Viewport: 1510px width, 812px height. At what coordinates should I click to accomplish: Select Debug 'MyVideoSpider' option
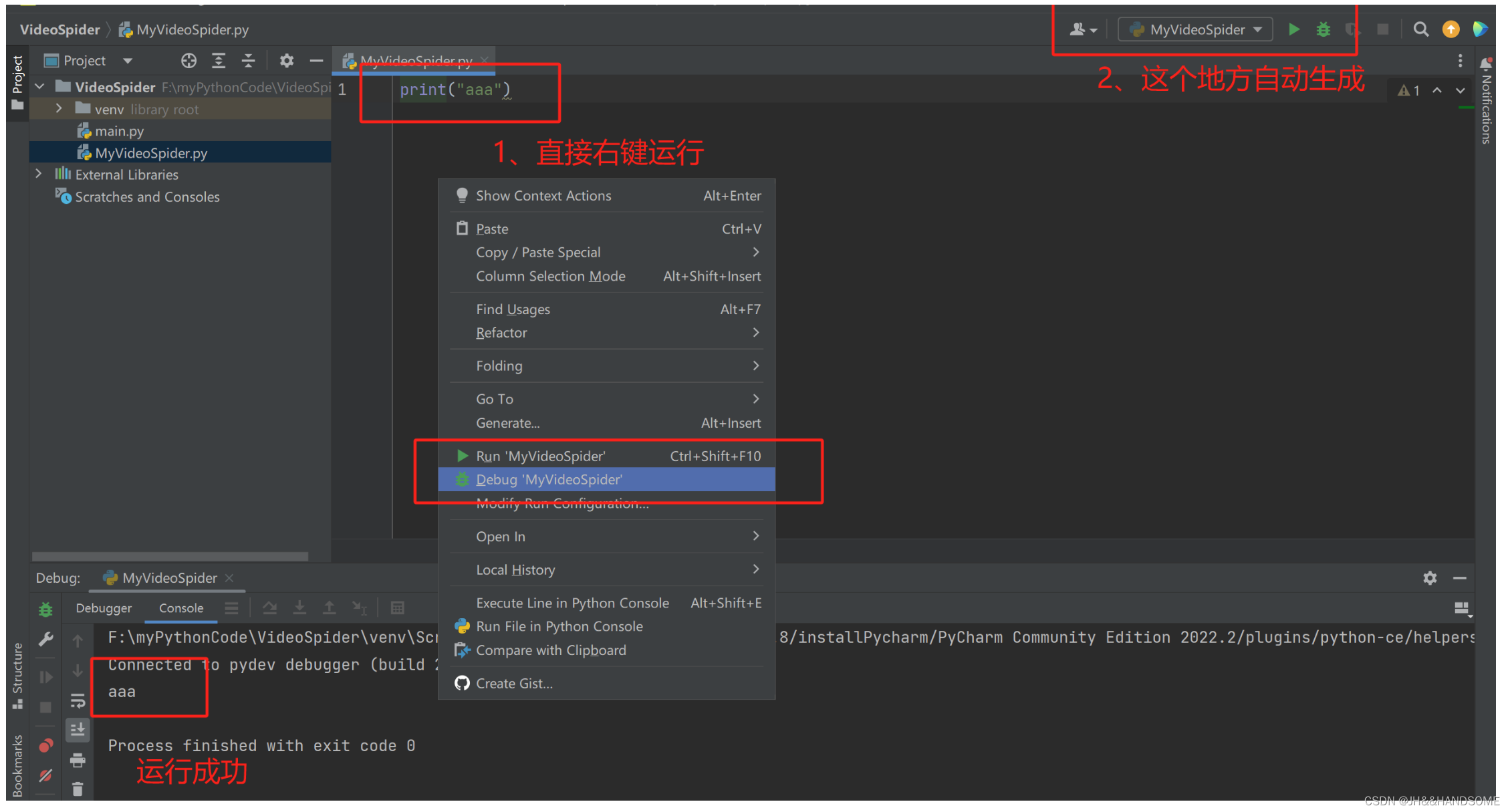coord(548,479)
